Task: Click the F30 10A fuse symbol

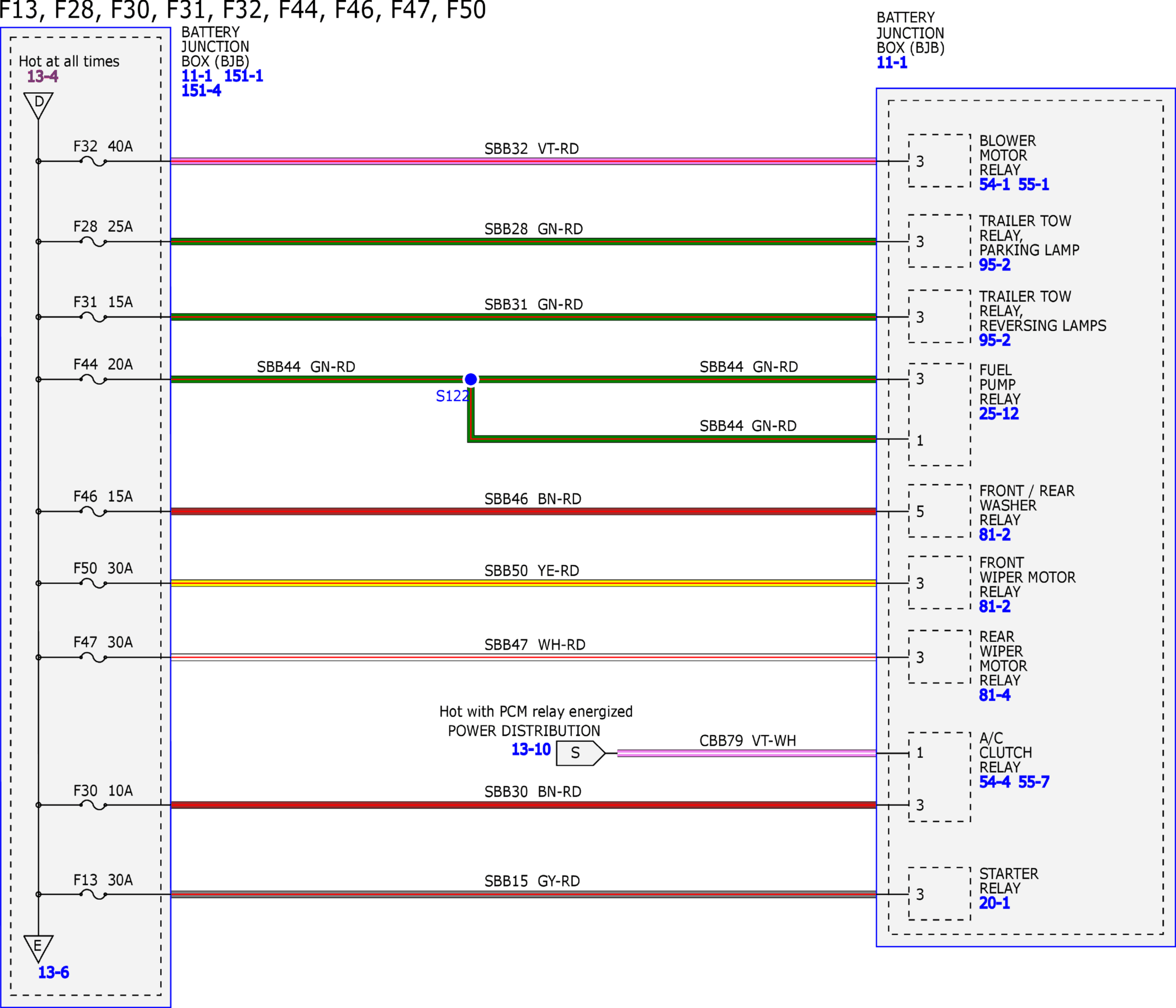Action: click(x=94, y=805)
